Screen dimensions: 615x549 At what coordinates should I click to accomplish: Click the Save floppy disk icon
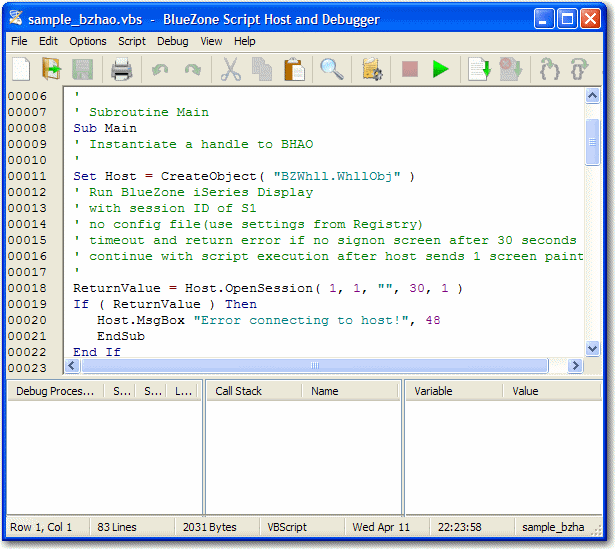(82, 69)
